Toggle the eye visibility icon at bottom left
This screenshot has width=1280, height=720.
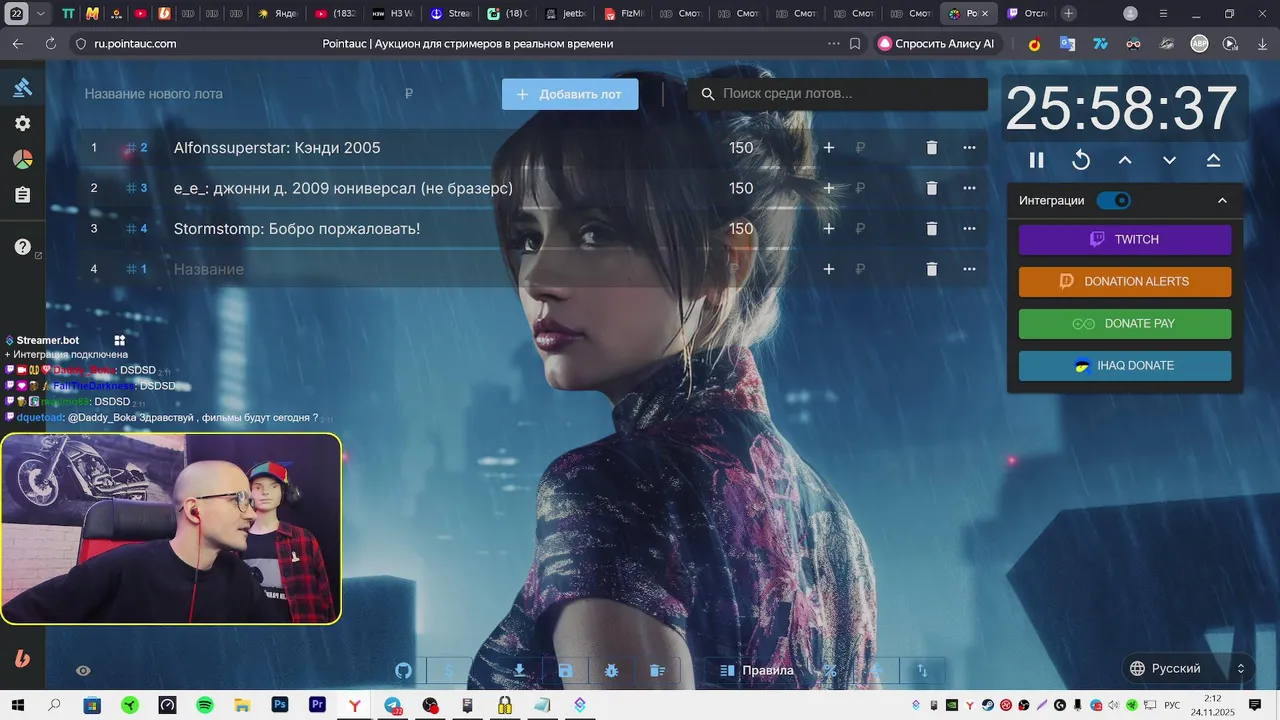click(84, 671)
